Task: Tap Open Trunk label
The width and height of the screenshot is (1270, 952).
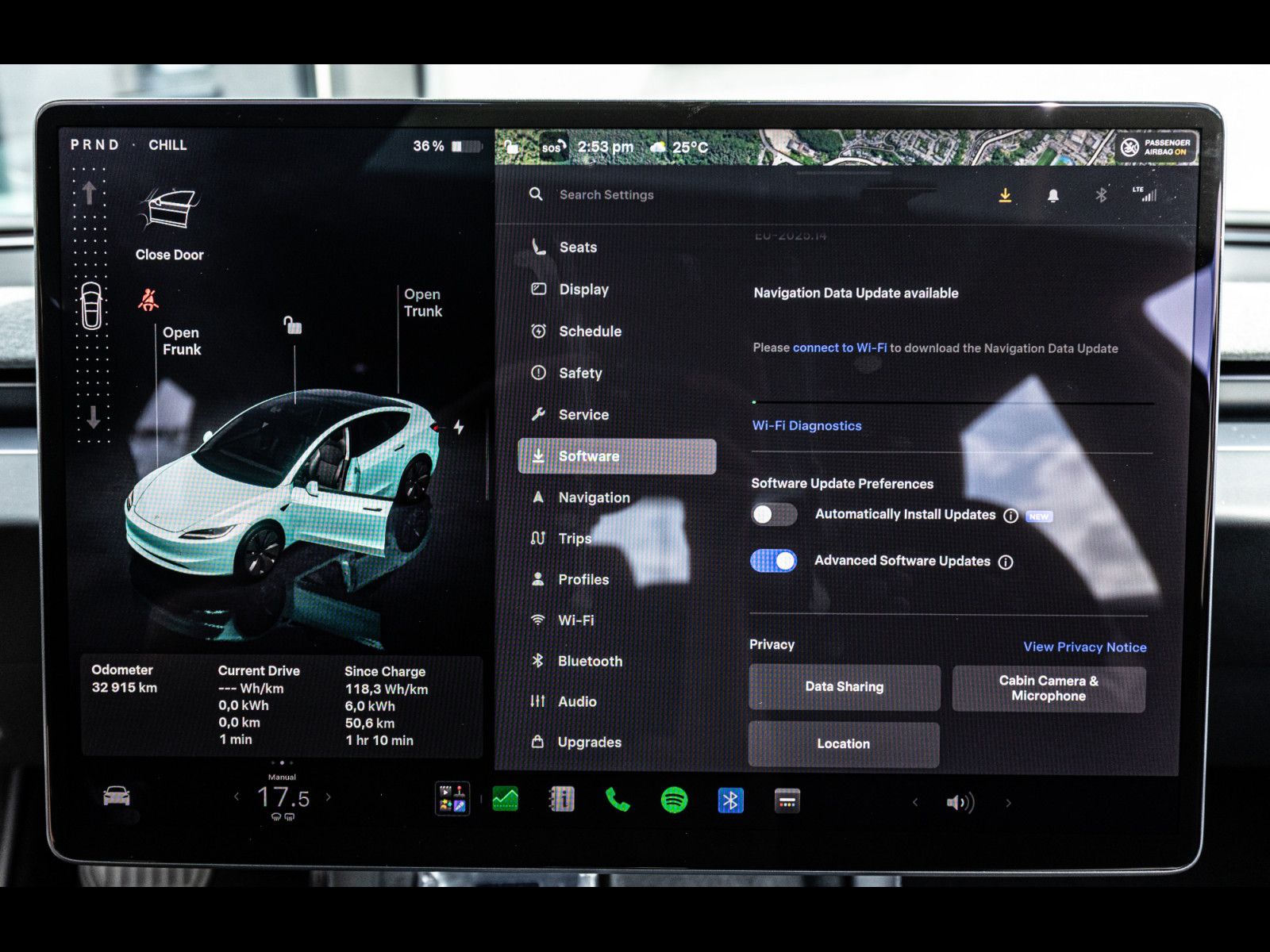Action: click(x=422, y=303)
